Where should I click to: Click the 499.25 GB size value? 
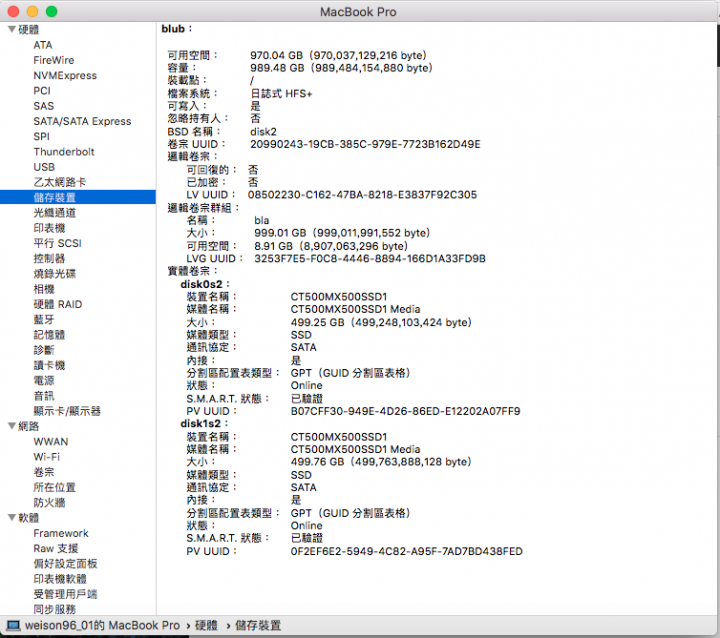(381, 322)
